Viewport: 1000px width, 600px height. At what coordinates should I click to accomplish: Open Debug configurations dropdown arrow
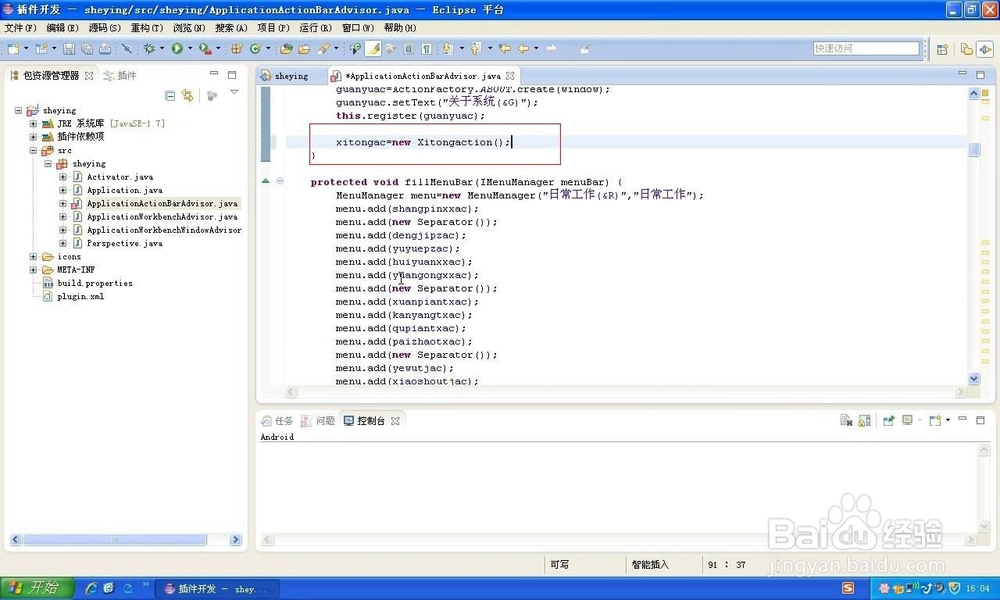(161, 48)
